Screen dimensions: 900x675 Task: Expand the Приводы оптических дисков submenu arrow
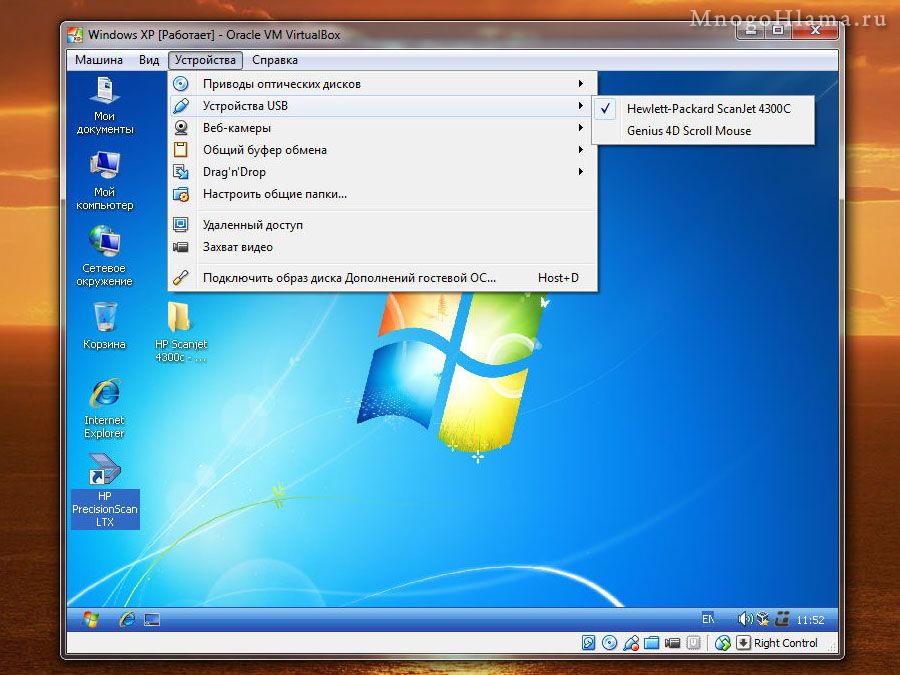pyautogui.click(x=581, y=84)
